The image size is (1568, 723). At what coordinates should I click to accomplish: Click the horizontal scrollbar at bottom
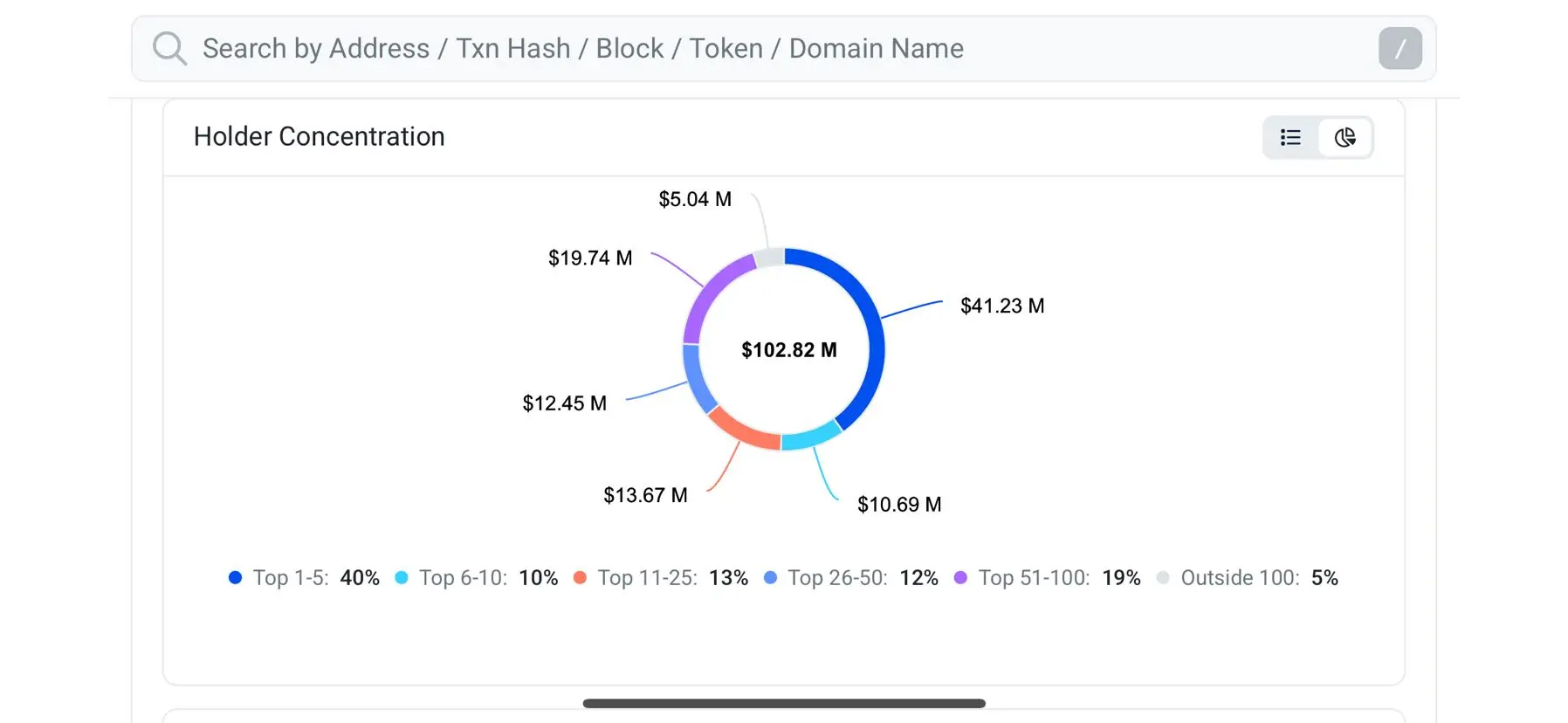coord(783,703)
